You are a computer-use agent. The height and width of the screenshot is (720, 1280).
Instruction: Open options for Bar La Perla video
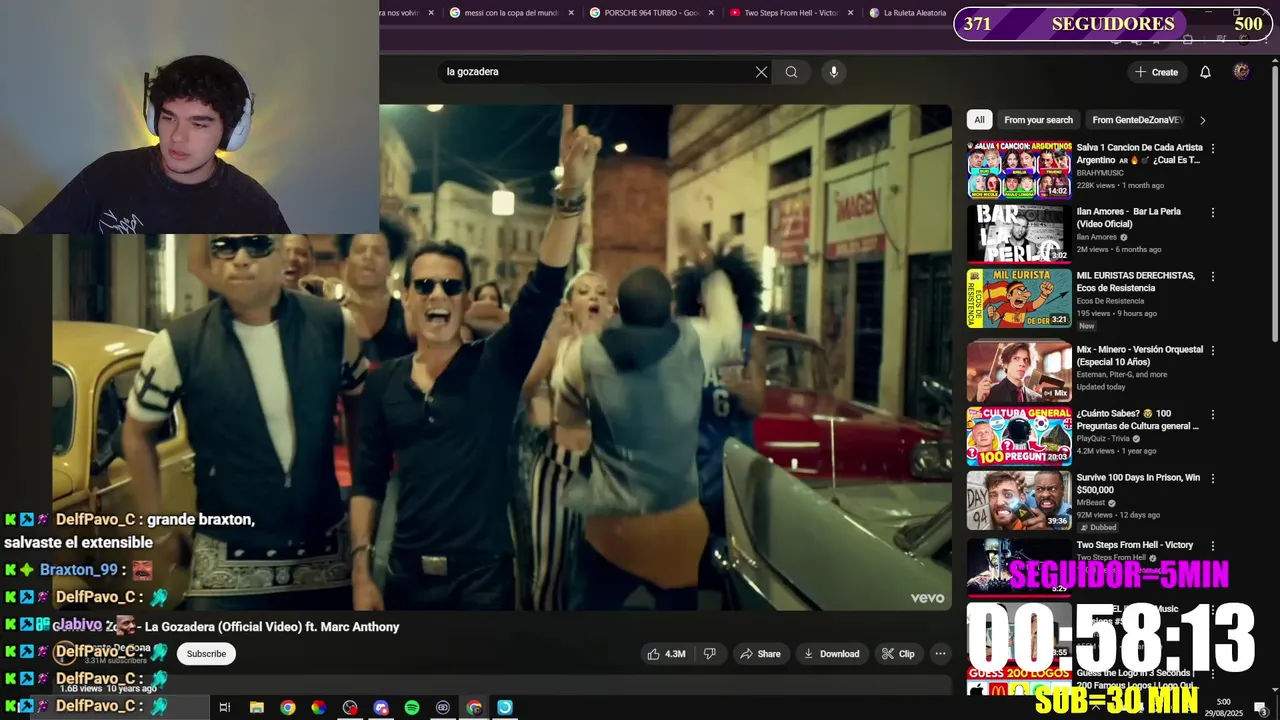1213,212
